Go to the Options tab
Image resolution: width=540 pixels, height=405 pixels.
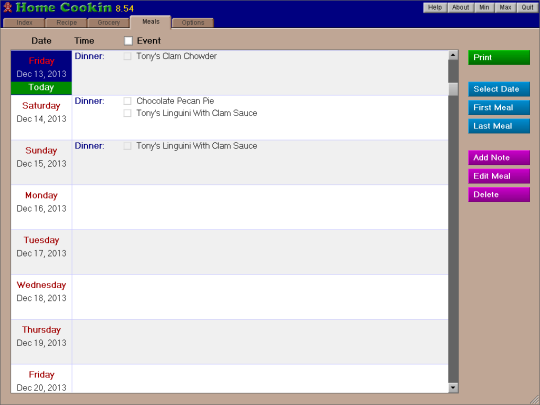click(193, 23)
